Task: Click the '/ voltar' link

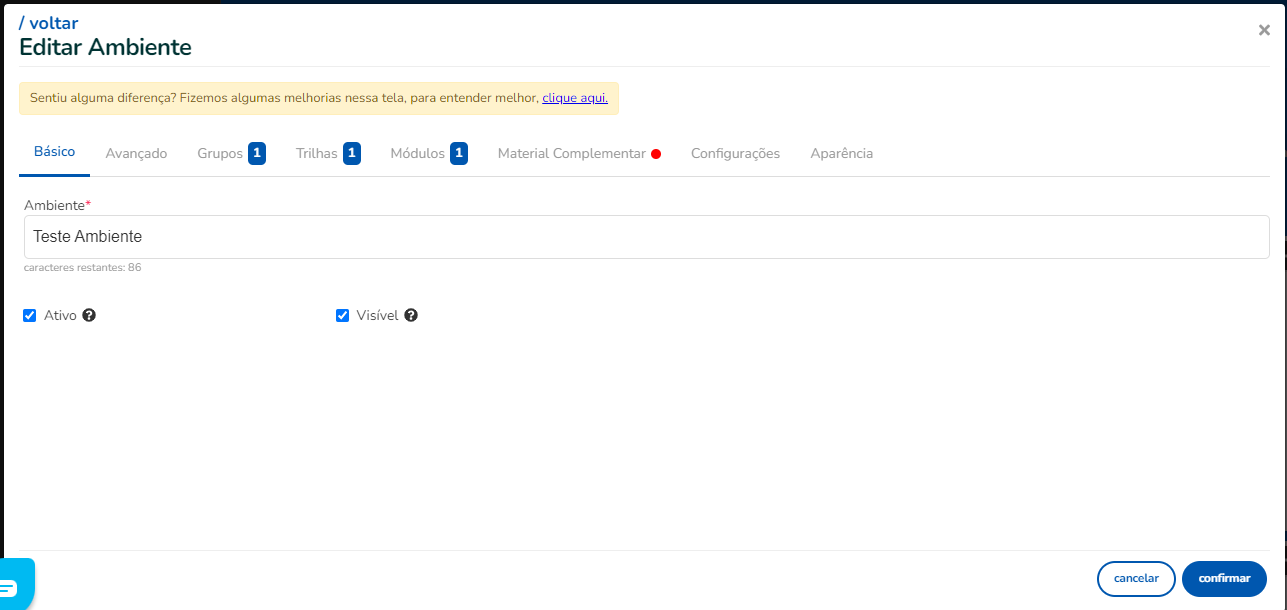Action: click(x=48, y=23)
